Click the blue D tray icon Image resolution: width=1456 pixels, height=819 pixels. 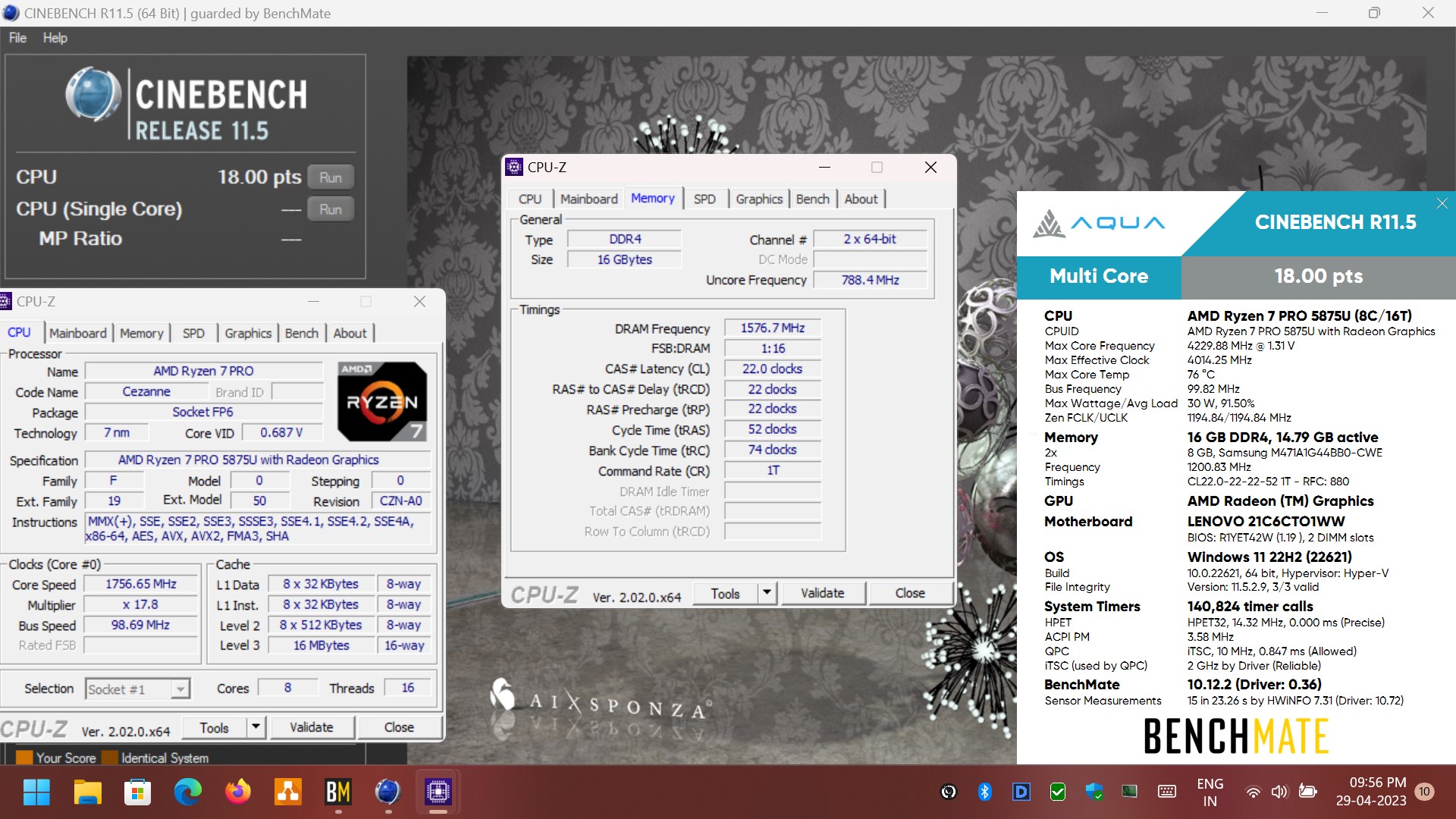pos(1021,792)
